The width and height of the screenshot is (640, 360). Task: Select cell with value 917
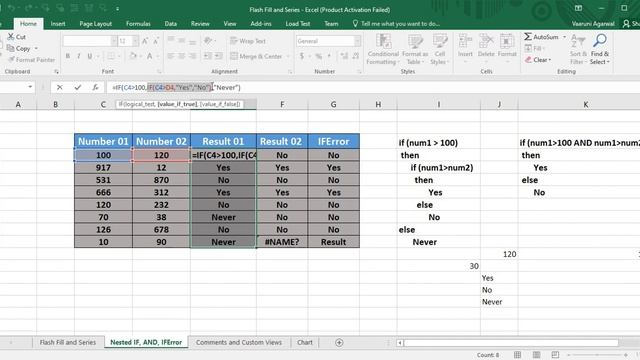[x=103, y=167]
